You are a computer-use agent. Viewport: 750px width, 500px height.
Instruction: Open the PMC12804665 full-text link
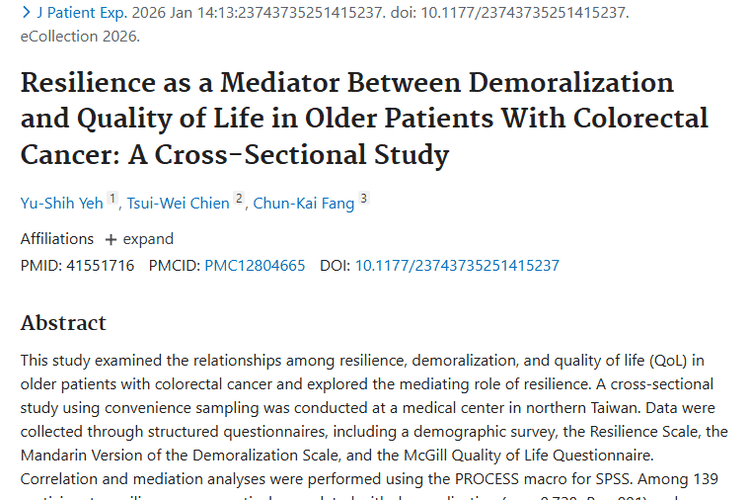254,266
